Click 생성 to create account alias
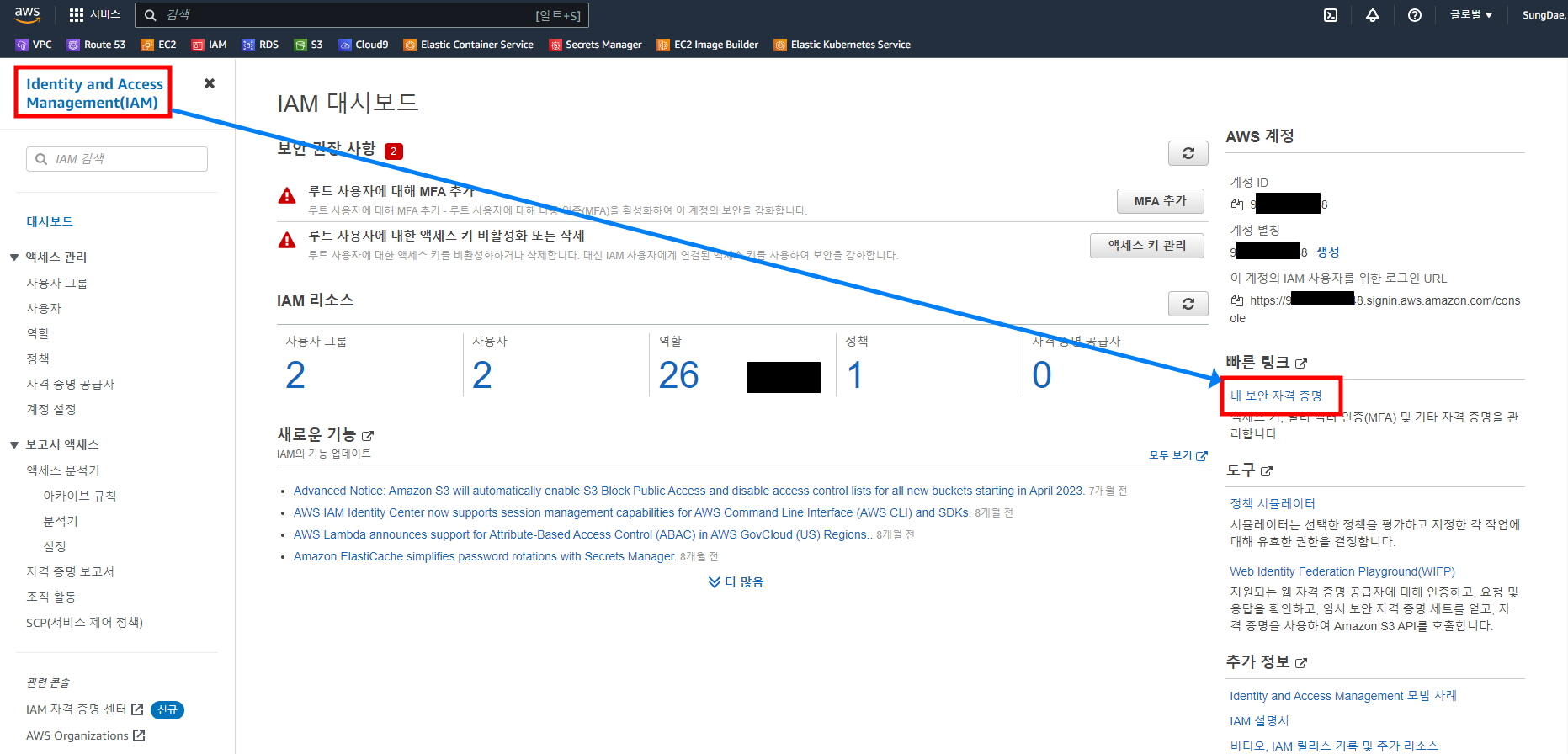1568x754 pixels. tap(1328, 252)
